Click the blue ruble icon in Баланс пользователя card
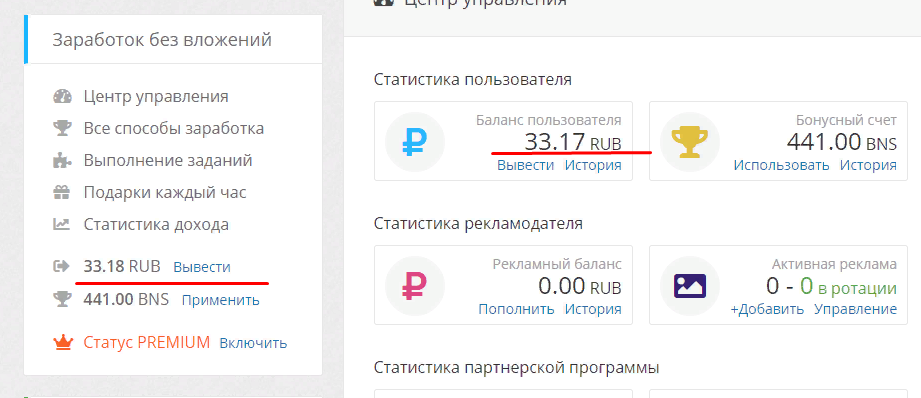This screenshot has width=921, height=398. point(415,141)
